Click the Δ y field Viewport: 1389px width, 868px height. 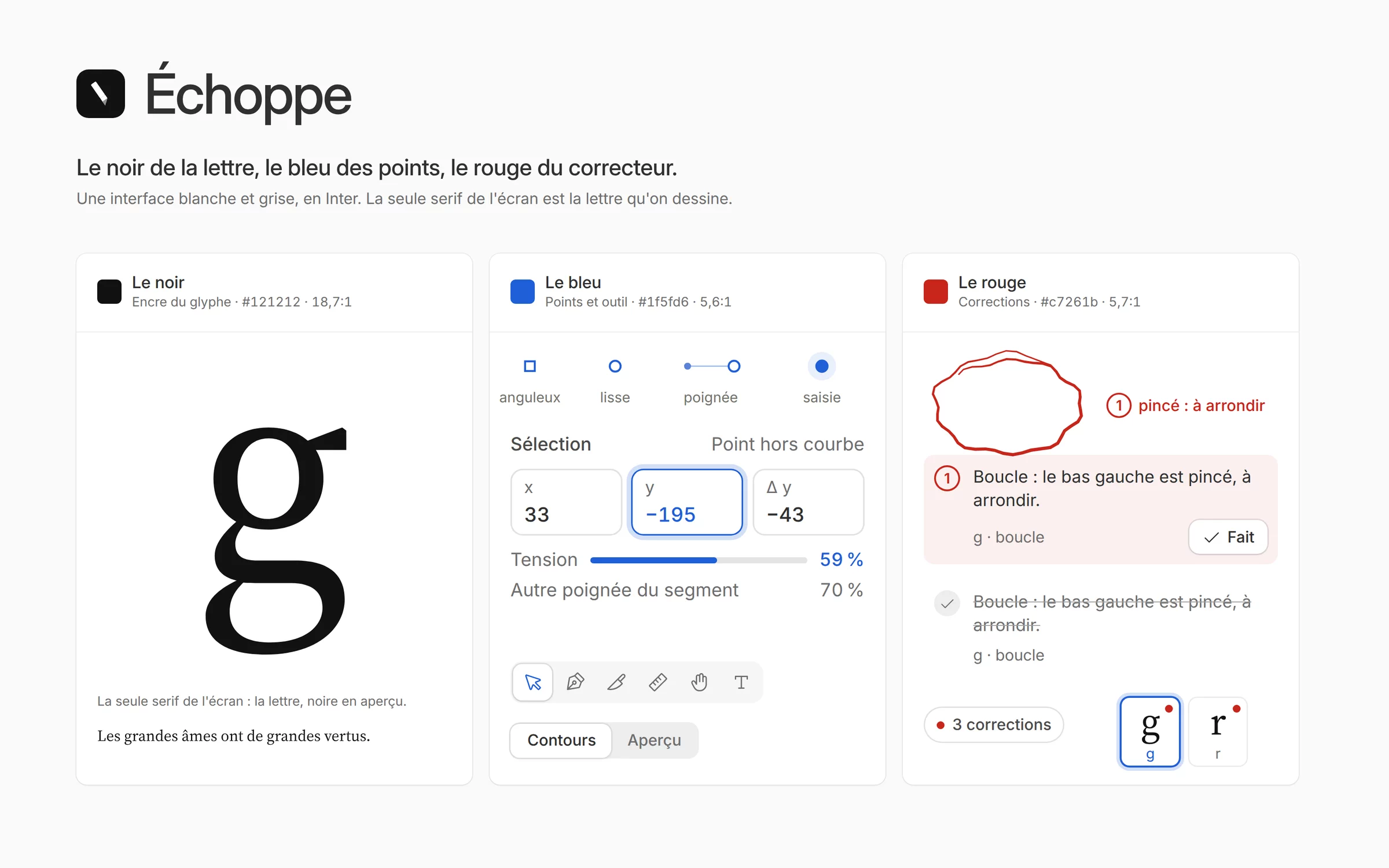(809, 502)
